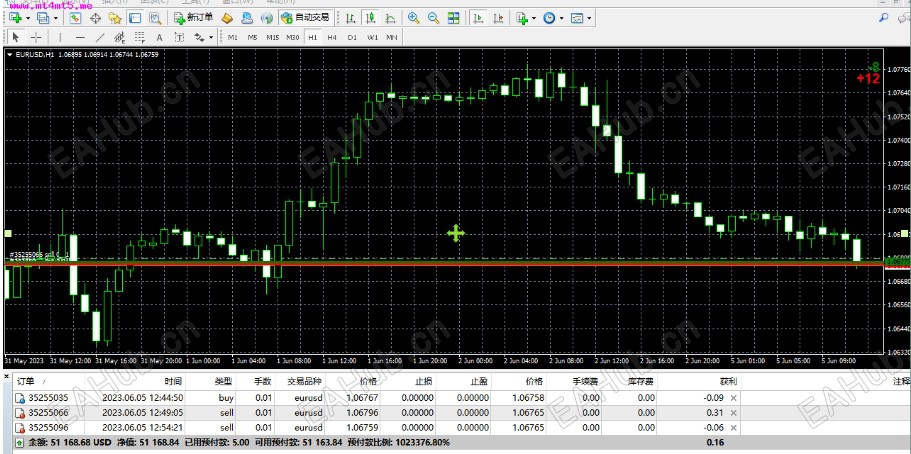The width and height of the screenshot is (911, 454).
Task: Switch to M5 timeframe
Action: click(253, 38)
